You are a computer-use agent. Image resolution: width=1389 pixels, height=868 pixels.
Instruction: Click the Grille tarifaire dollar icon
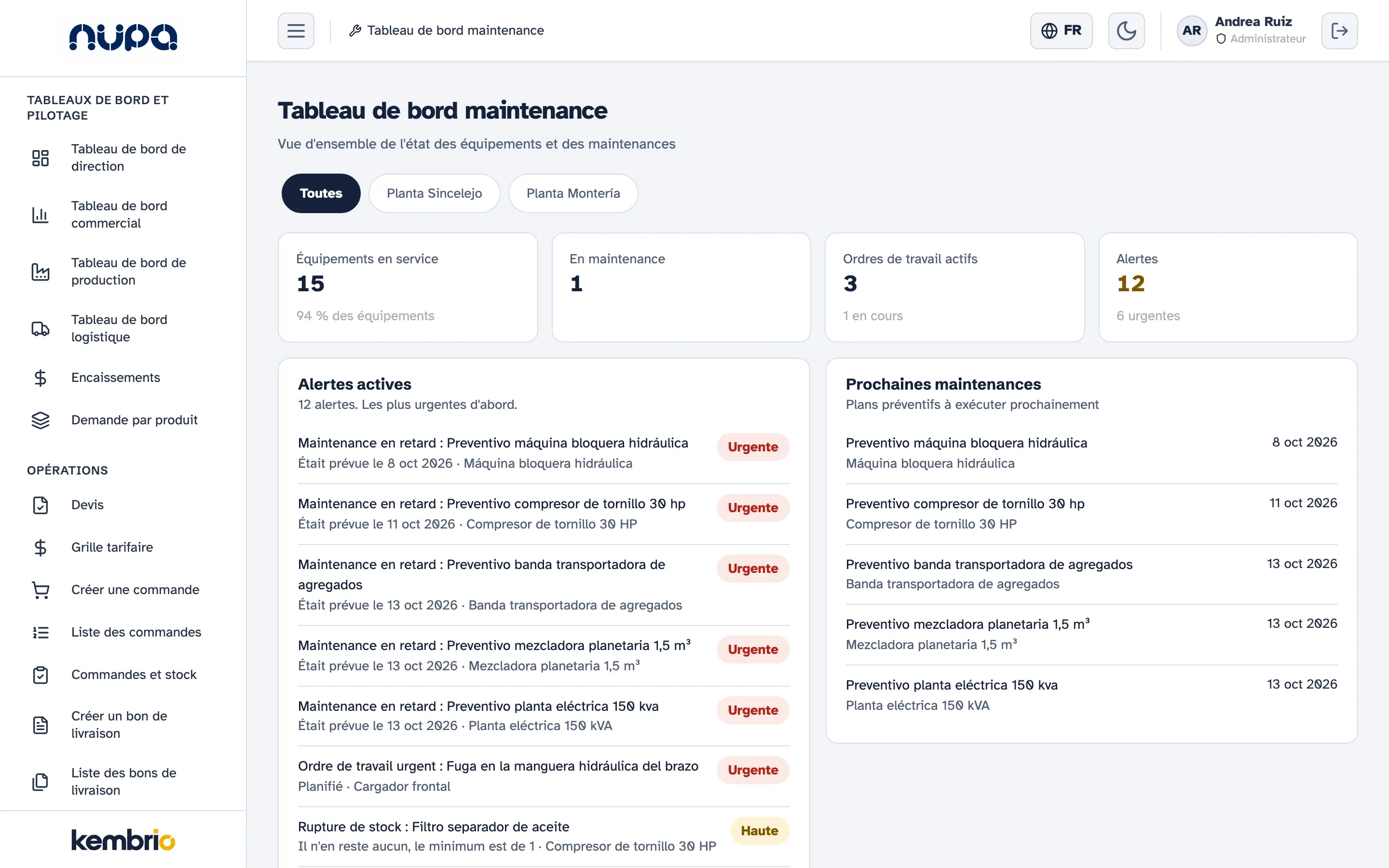[40, 548]
